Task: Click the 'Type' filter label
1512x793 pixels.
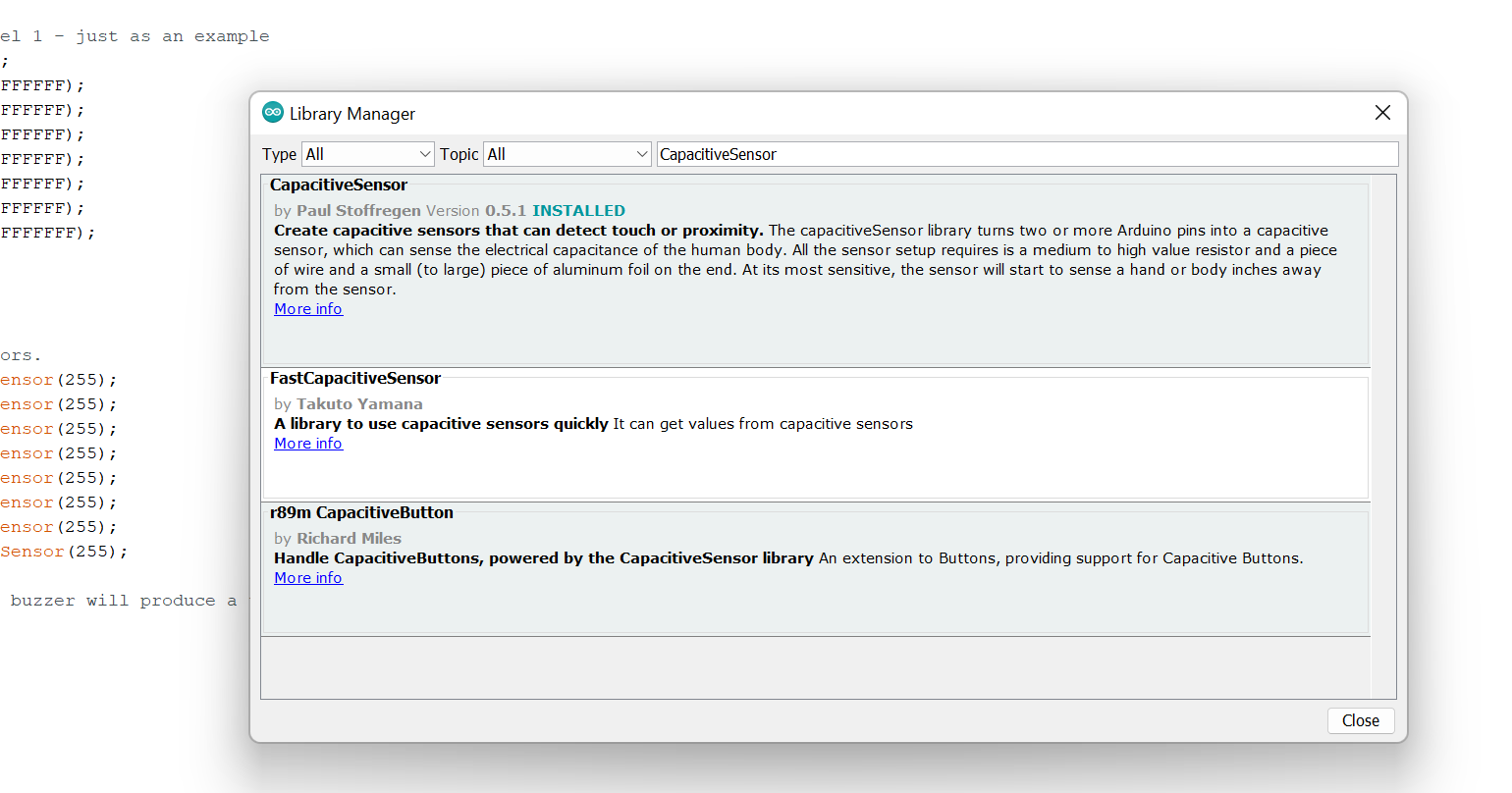Action: coord(279,154)
